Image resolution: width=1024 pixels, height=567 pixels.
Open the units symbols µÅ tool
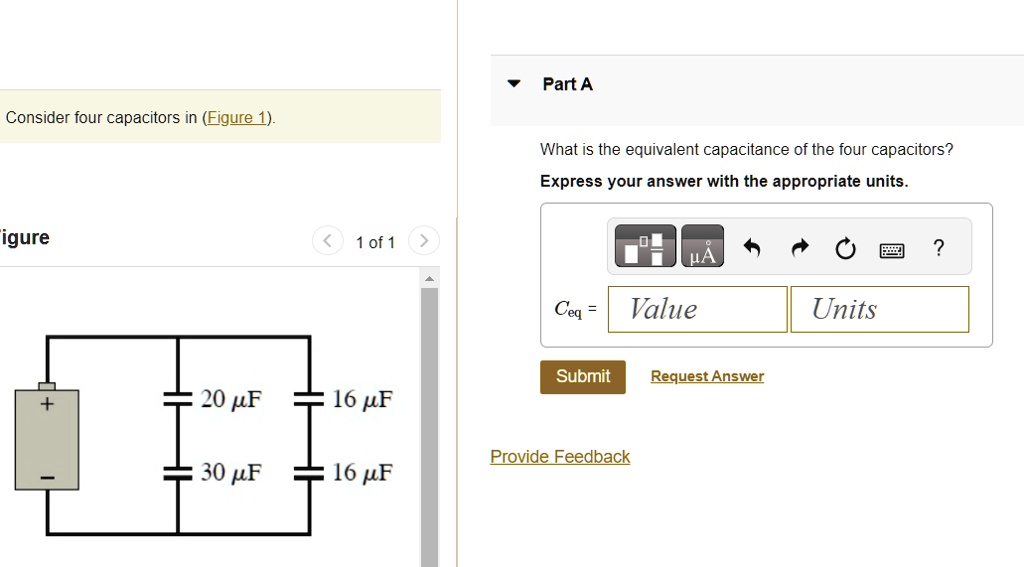[x=702, y=246]
